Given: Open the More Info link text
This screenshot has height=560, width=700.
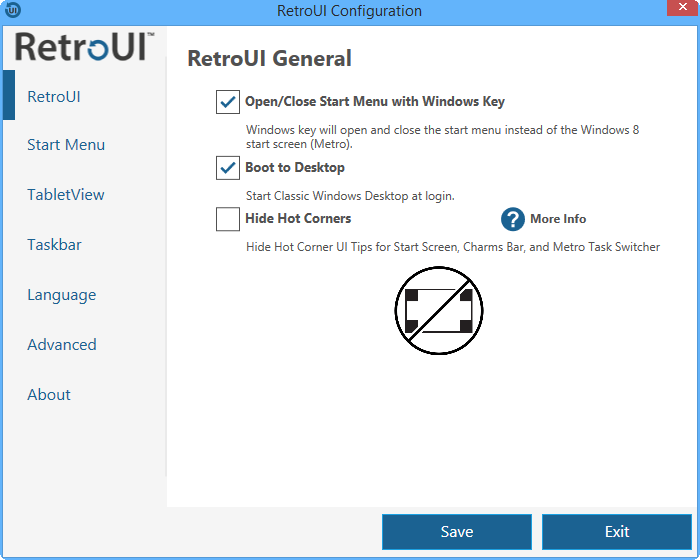Looking at the screenshot, I should 558,219.
